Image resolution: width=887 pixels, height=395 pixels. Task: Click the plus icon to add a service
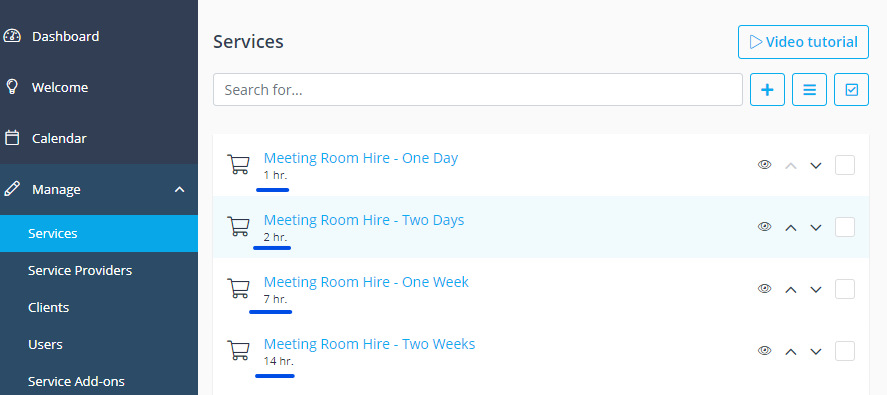click(767, 89)
